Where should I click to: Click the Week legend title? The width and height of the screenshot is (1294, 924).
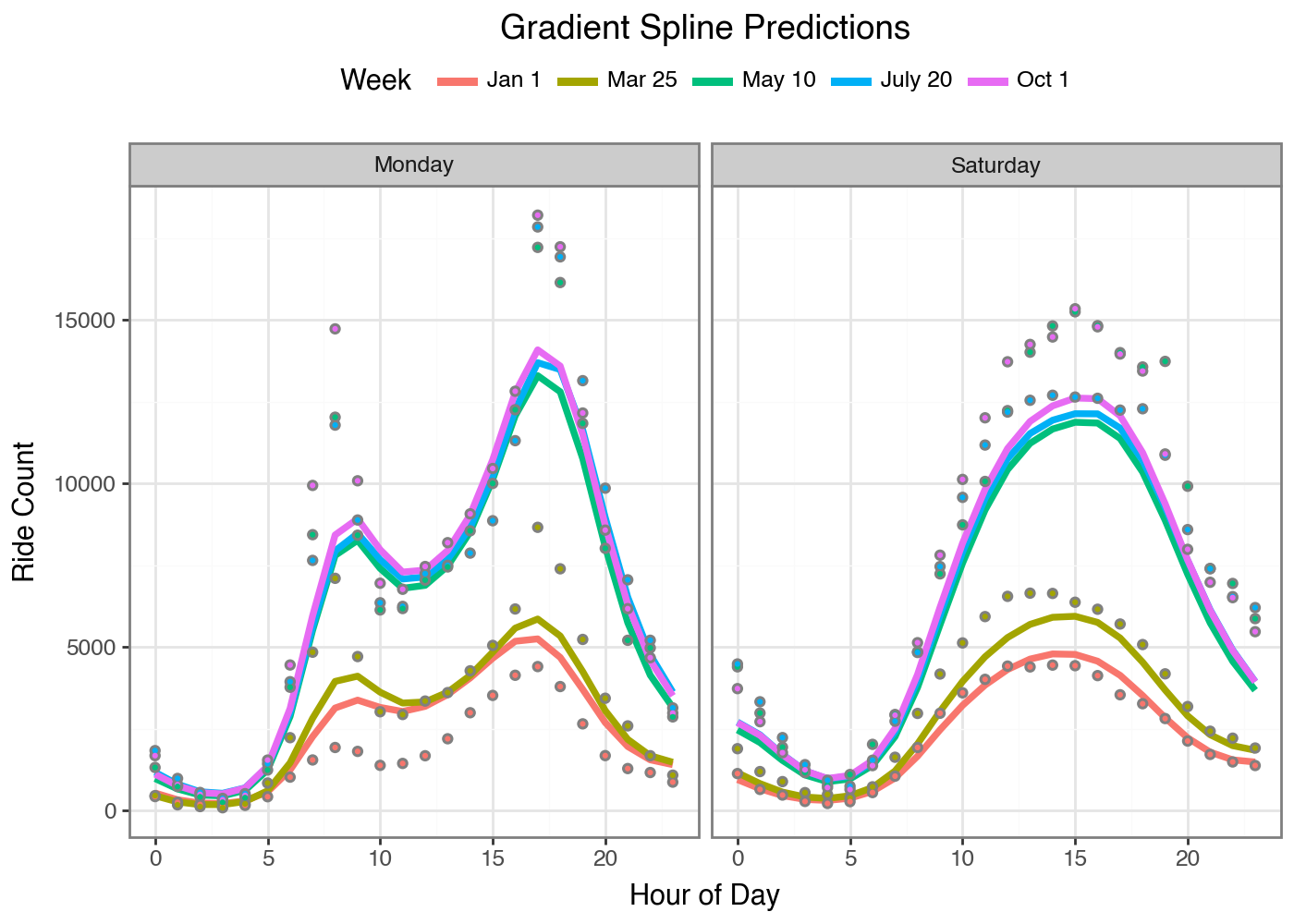tap(375, 80)
